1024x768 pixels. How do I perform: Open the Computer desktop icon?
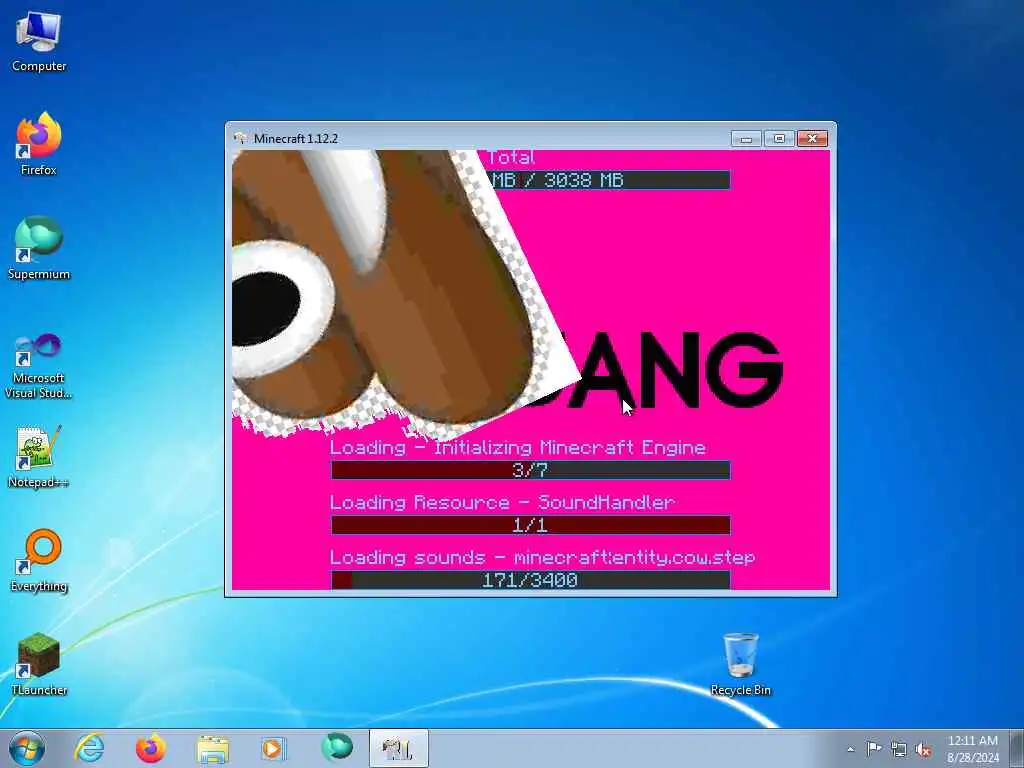coord(39,42)
